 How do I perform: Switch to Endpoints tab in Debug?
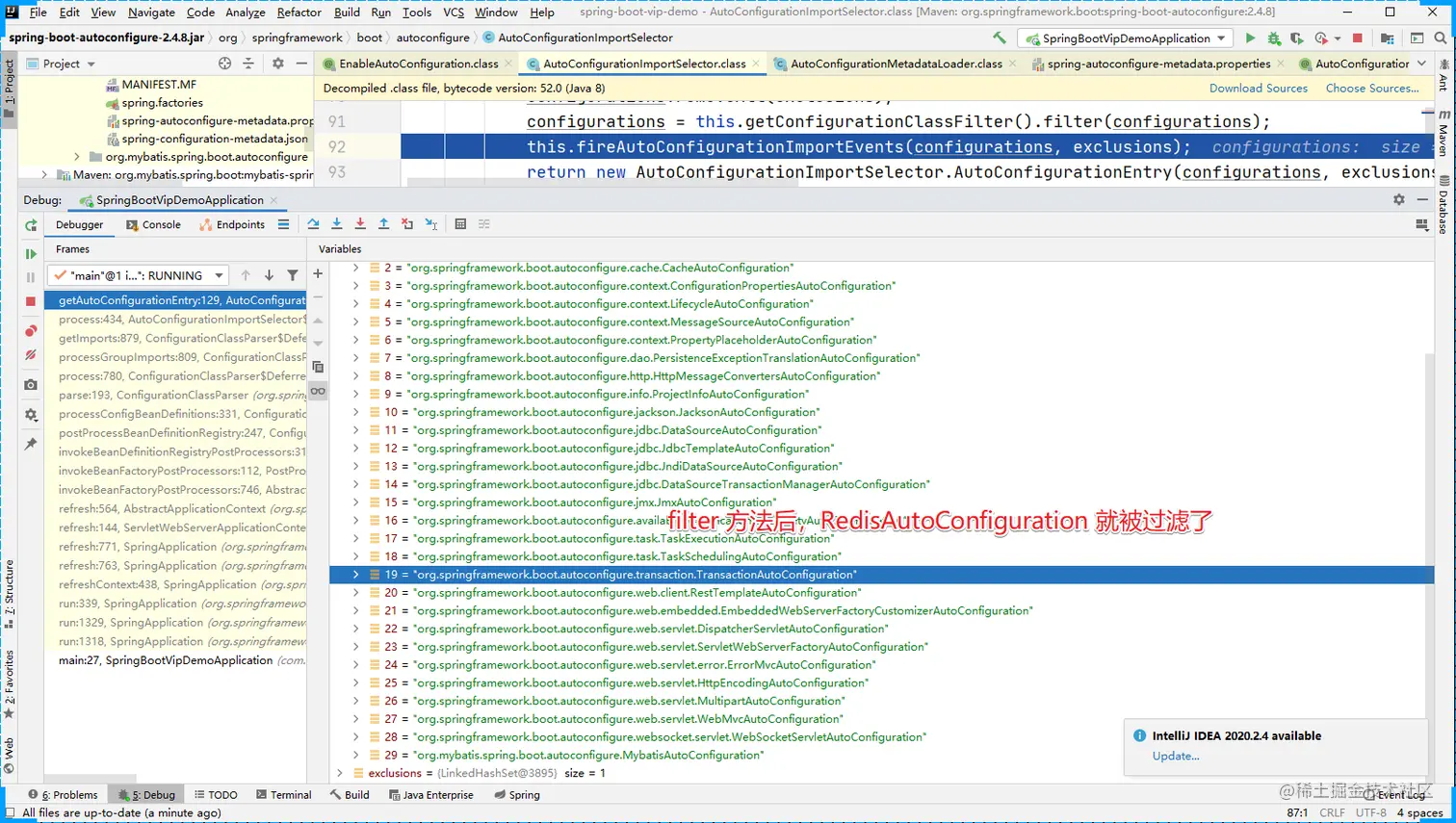pyautogui.click(x=232, y=224)
